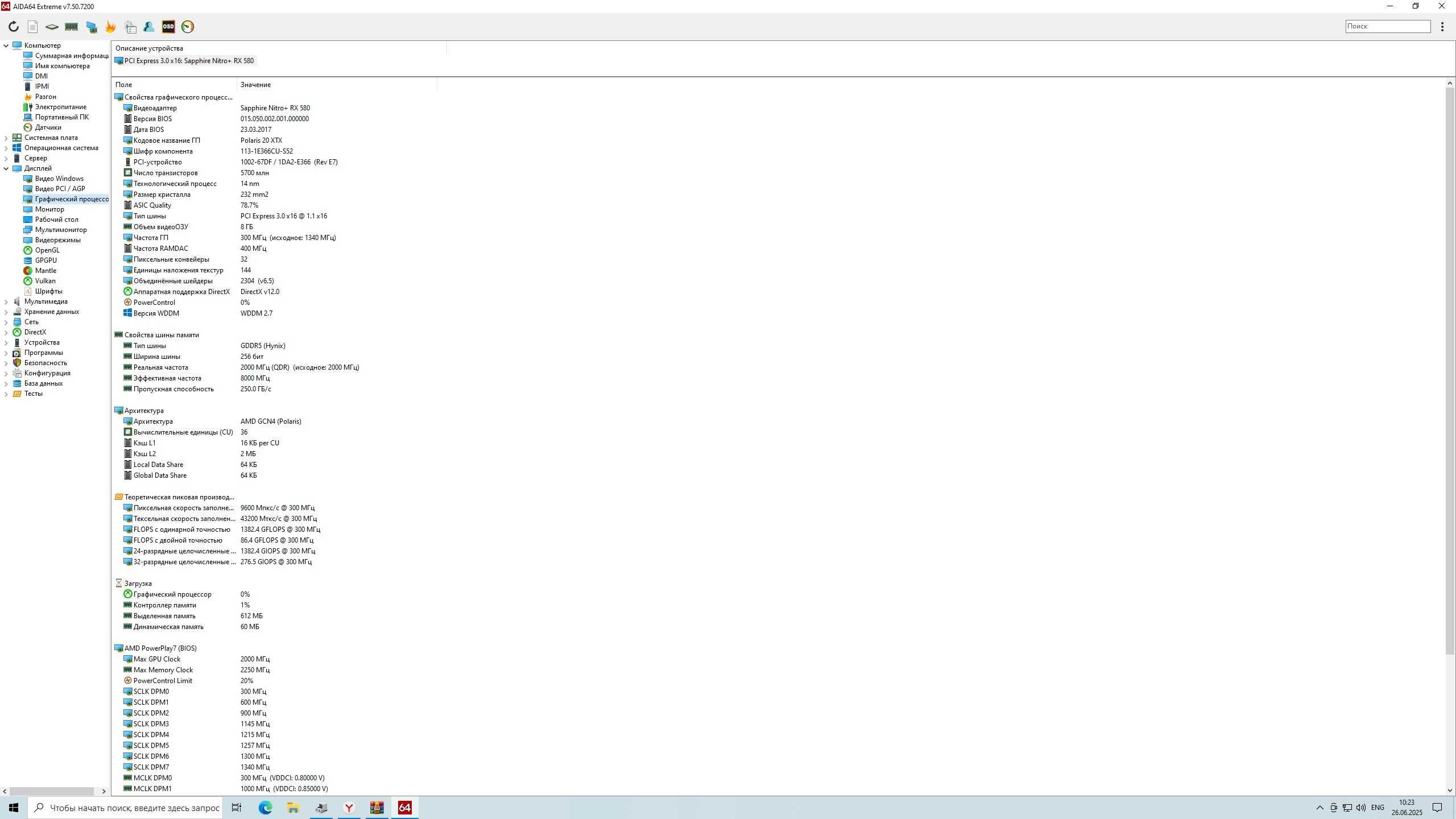Expand the Тесты tree node

6,394
